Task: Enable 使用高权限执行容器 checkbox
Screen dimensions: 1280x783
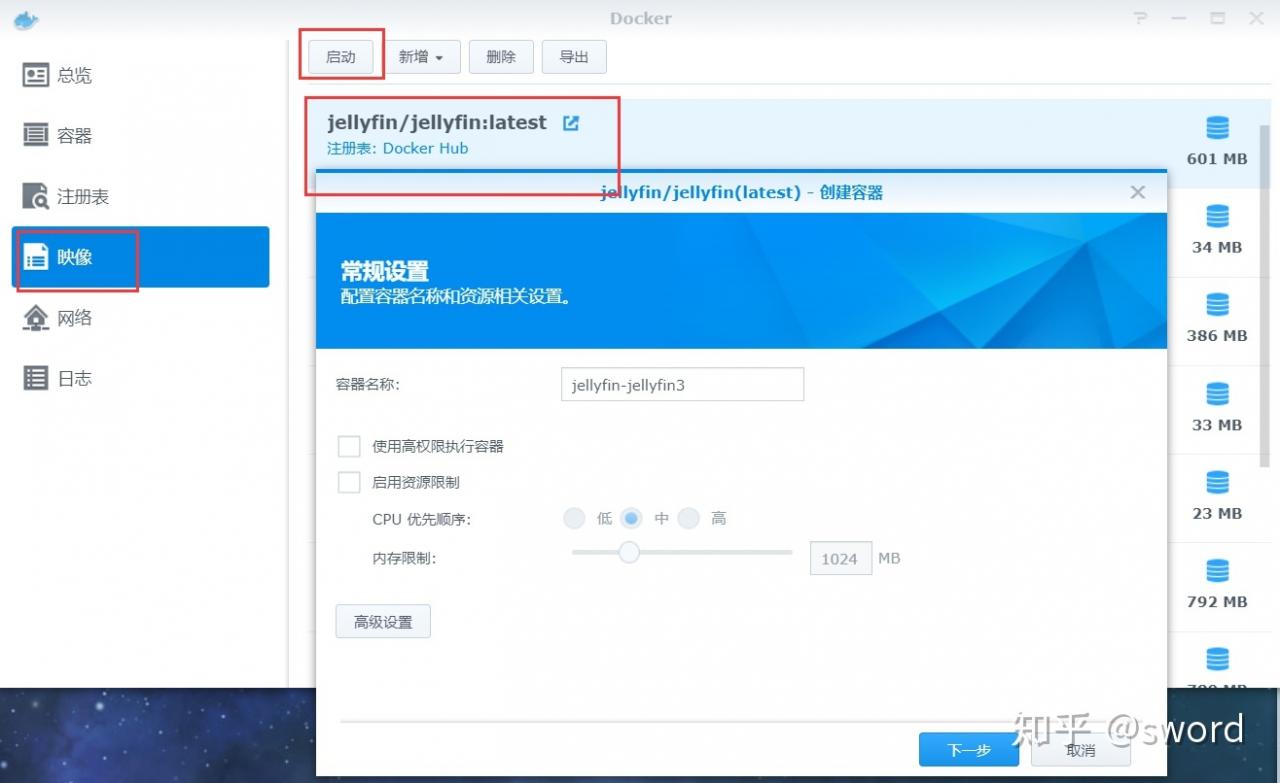Action: [x=349, y=446]
